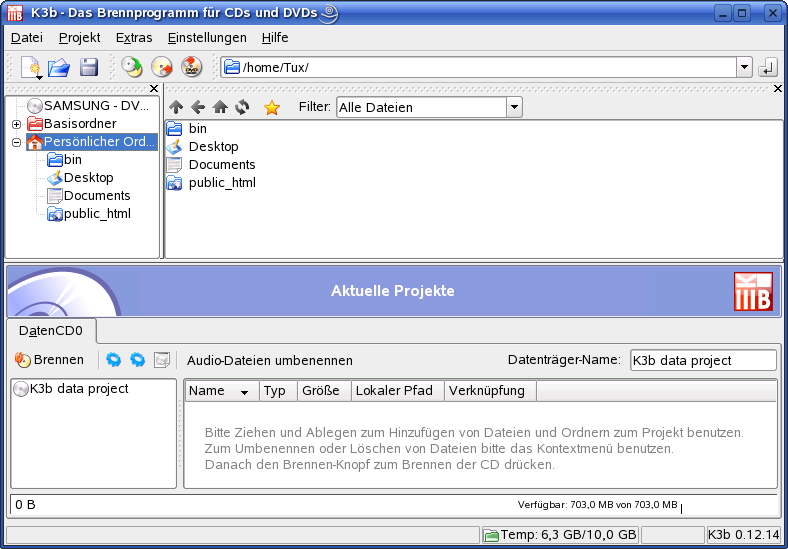Close the file browser panel
This screenshot has height=549, width=788.
point(778,89)
